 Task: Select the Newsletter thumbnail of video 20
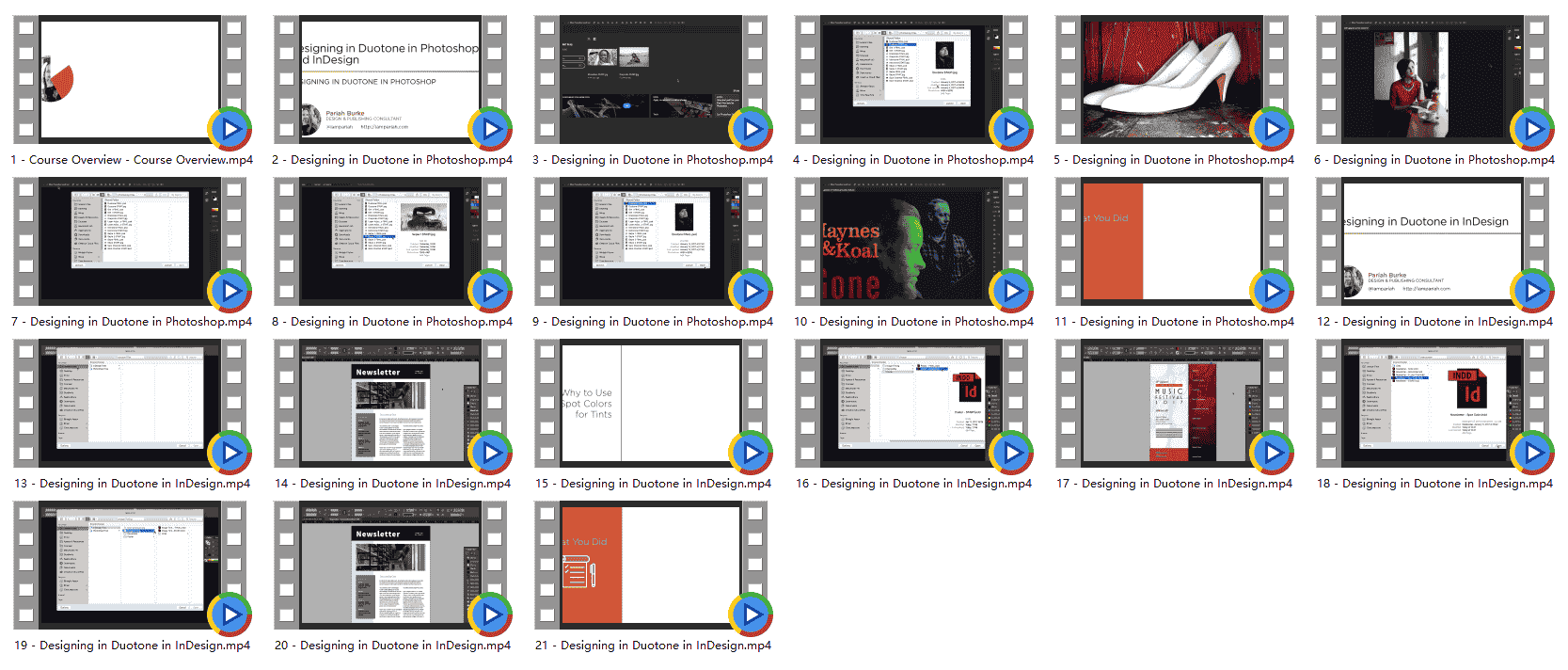pyautogui.click(x=390, y=565)
